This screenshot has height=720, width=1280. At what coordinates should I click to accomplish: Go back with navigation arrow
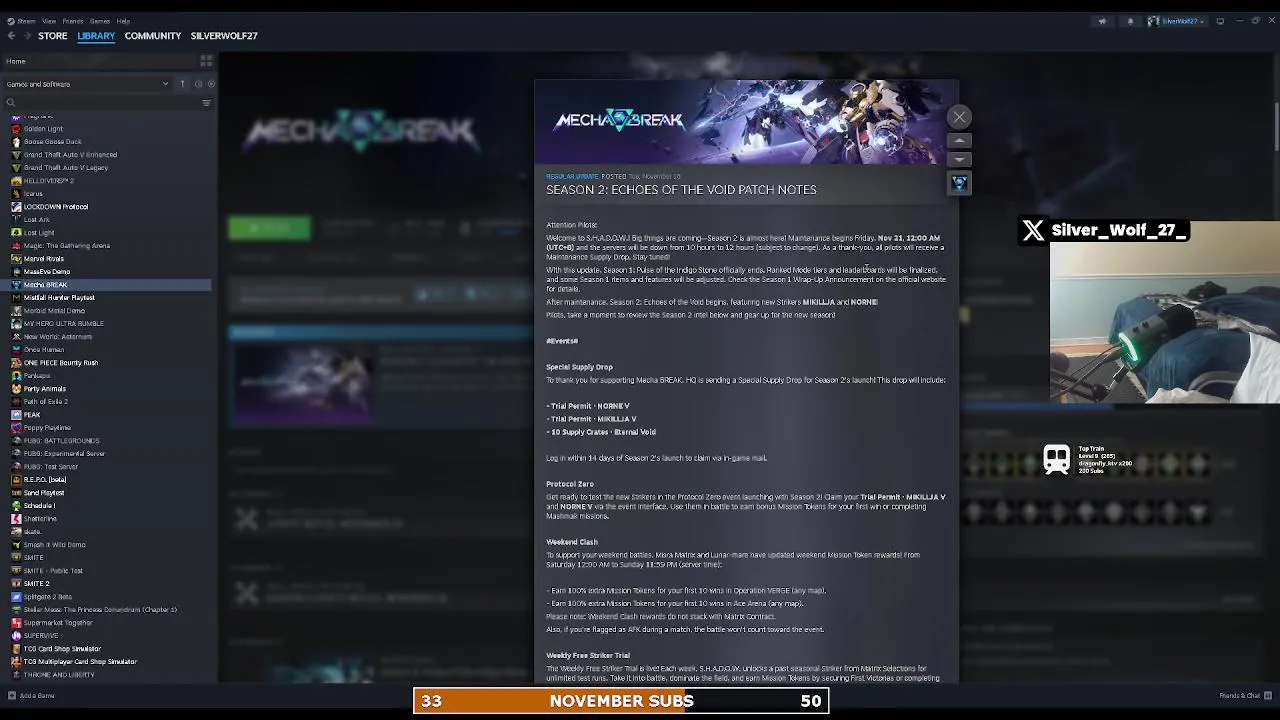(11, 36)
